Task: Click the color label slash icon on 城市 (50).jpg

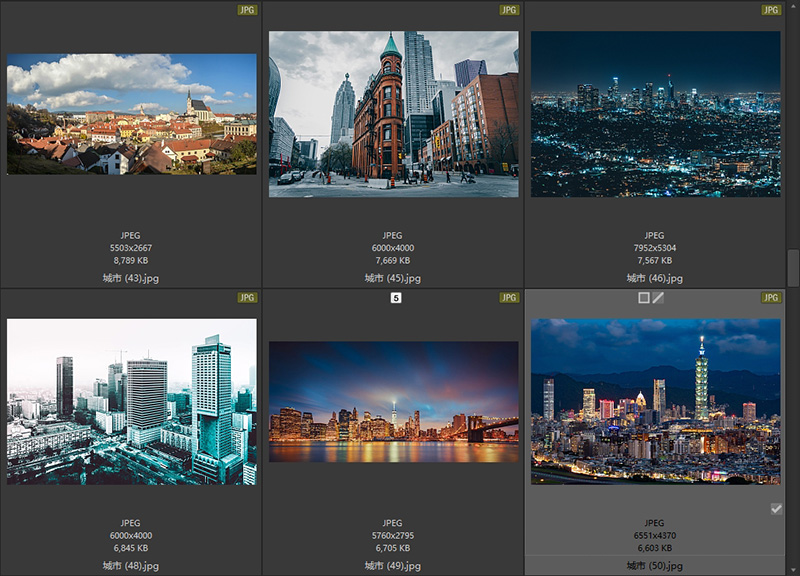Action: [658, 298]
